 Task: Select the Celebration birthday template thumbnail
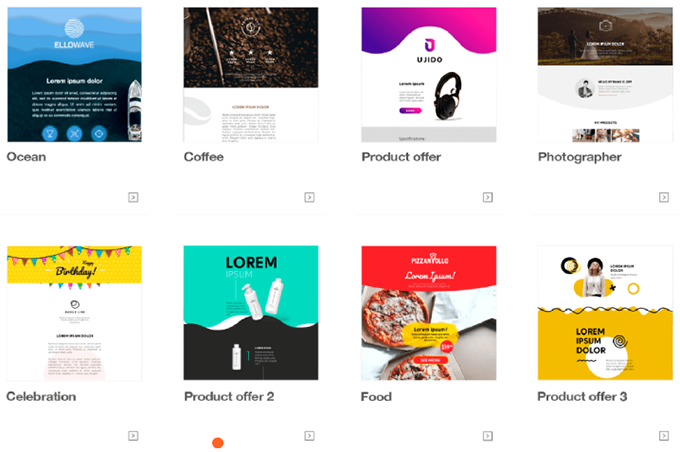pyautogui.click(x=75, y=313)
